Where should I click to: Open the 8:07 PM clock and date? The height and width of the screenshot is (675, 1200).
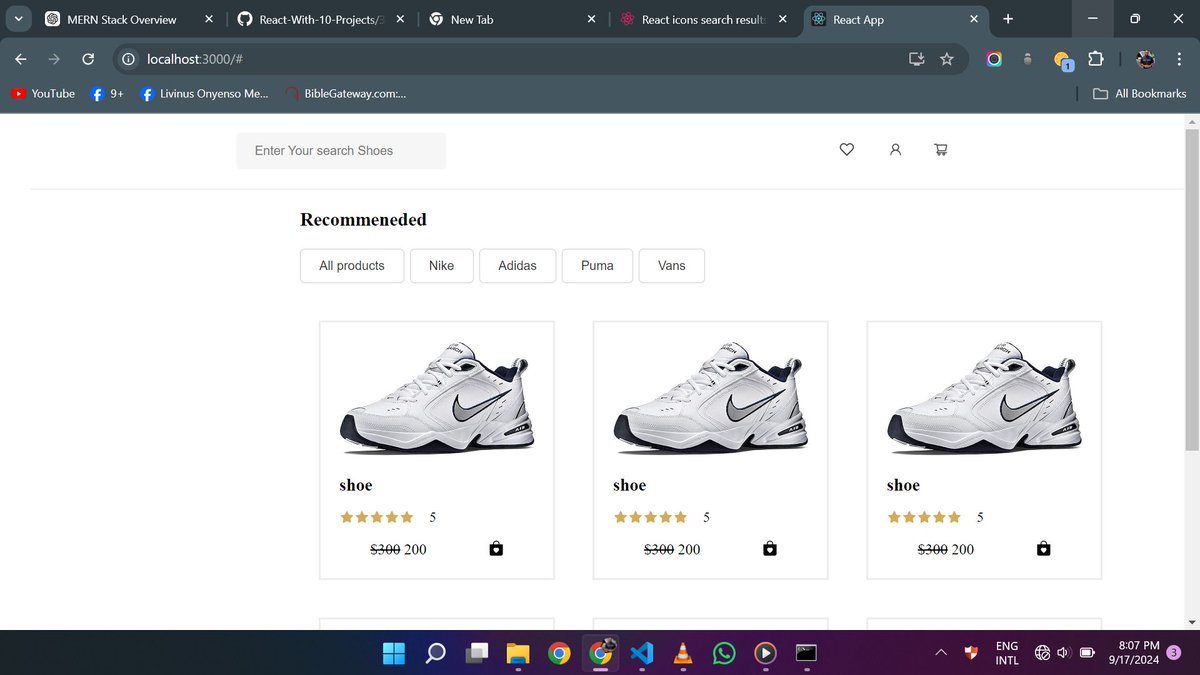point(1134,653)
